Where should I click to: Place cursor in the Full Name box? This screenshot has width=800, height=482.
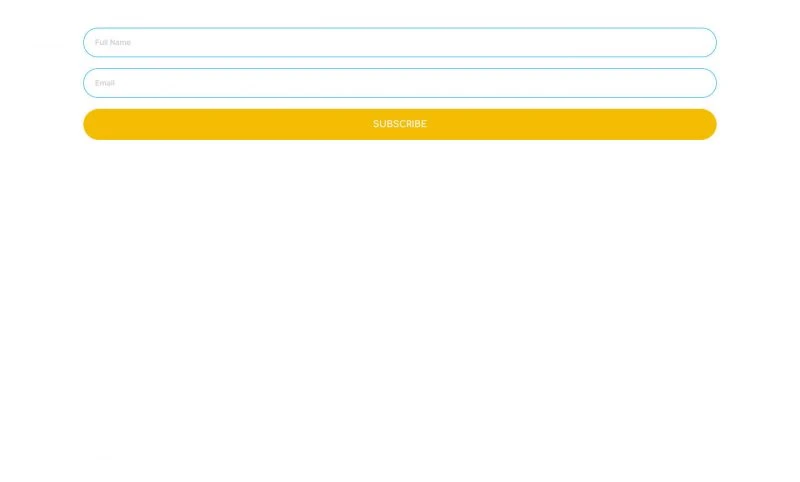(399, 42)
